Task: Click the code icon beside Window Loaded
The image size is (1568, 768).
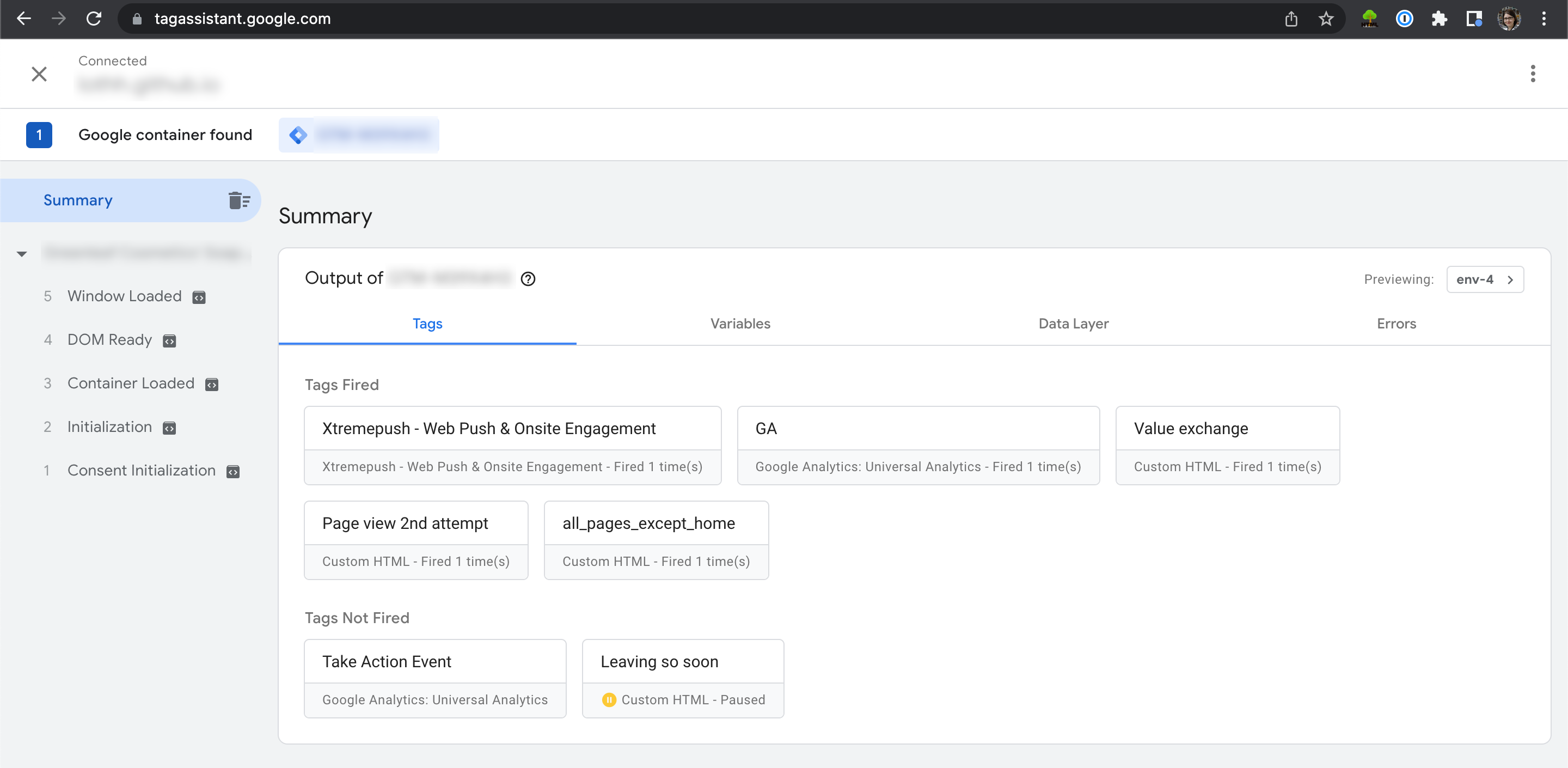Action: [x=199, y=297]
